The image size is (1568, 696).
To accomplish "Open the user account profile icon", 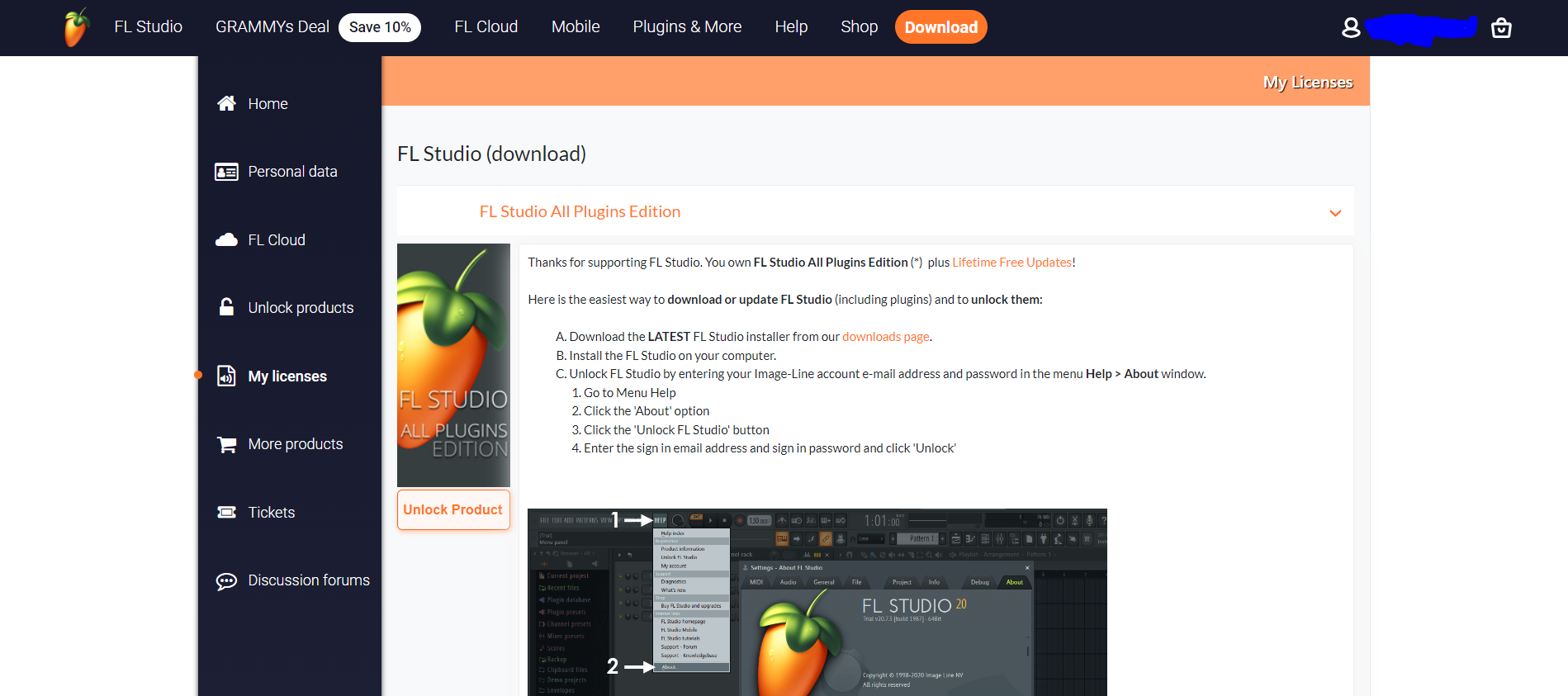I will pos(1351,28).
